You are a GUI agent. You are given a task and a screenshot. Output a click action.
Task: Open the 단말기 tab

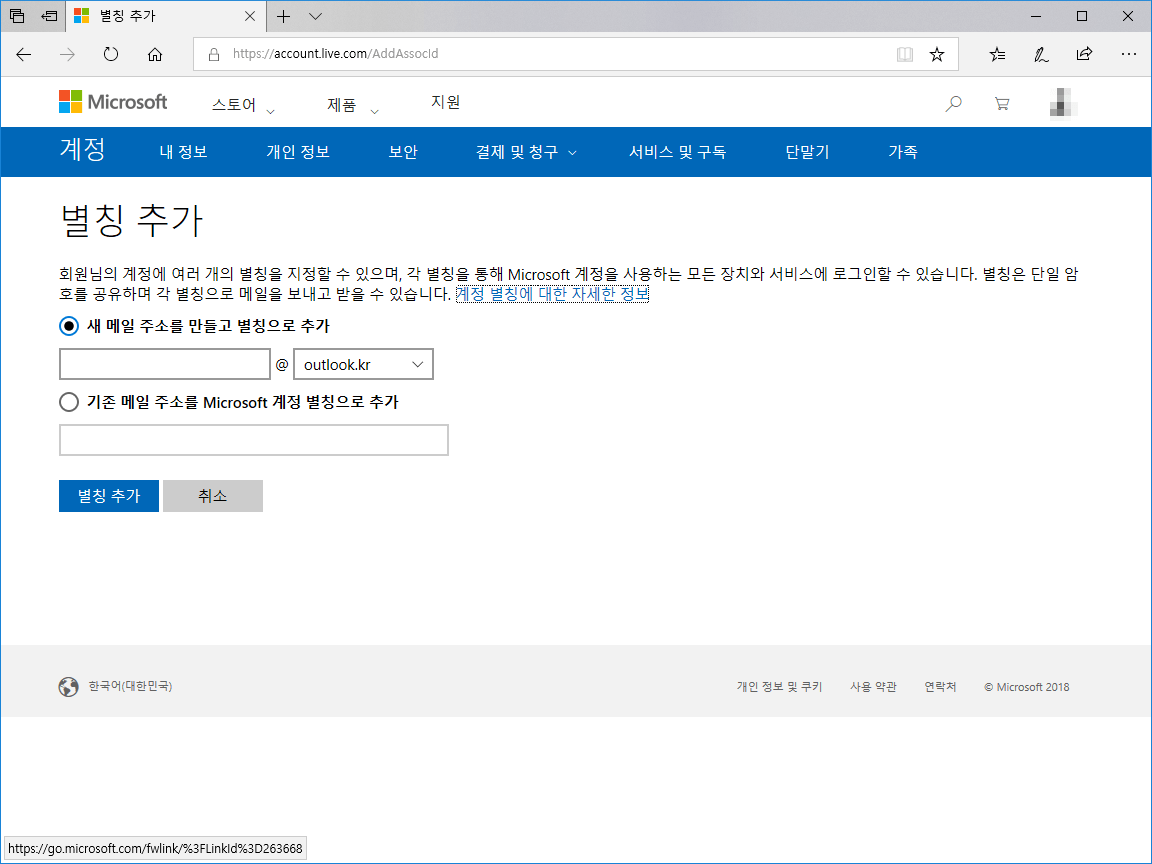point(807,152)
